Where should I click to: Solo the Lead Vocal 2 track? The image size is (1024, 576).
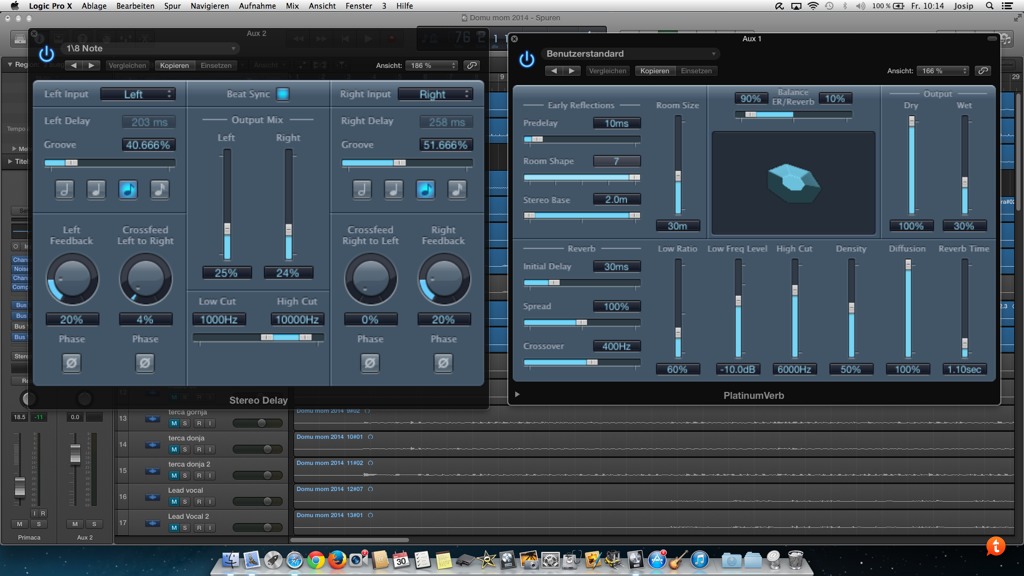pos(185,528)
